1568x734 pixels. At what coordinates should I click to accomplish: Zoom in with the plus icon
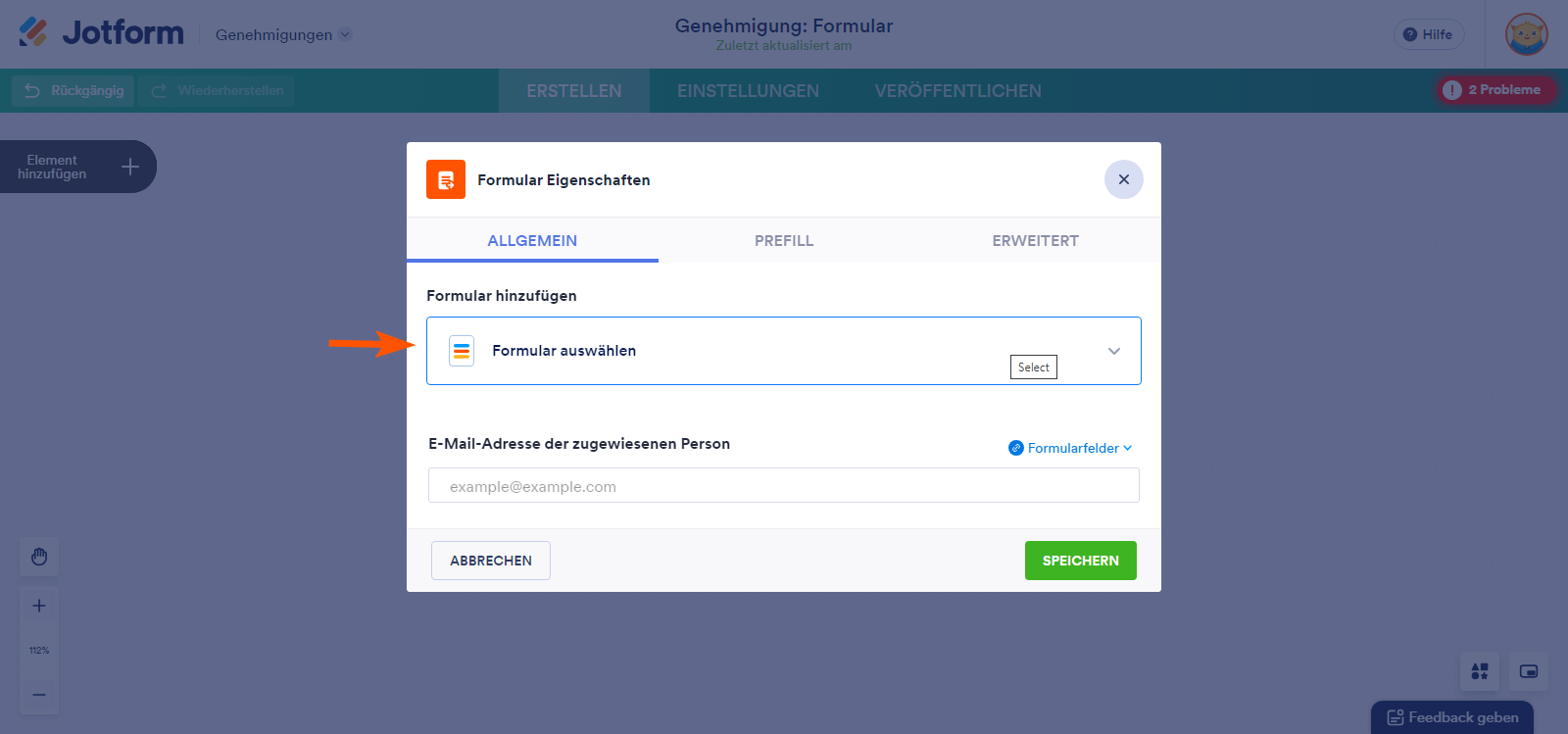[39, 606]
